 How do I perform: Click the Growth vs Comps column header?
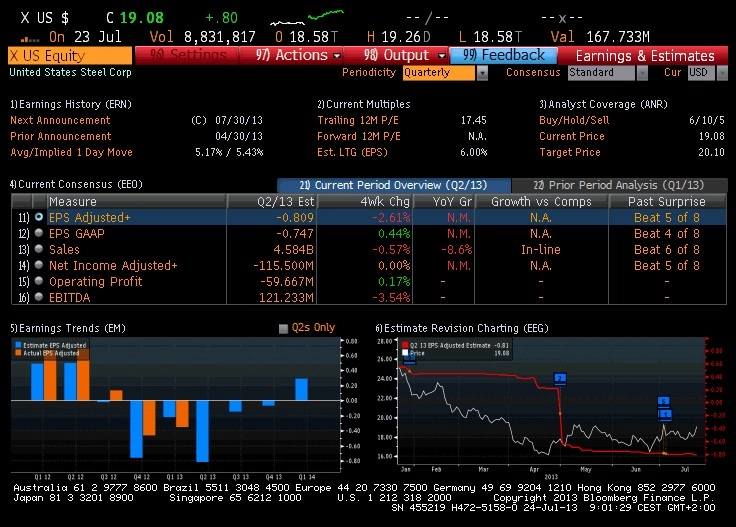(x=541, y=201)
